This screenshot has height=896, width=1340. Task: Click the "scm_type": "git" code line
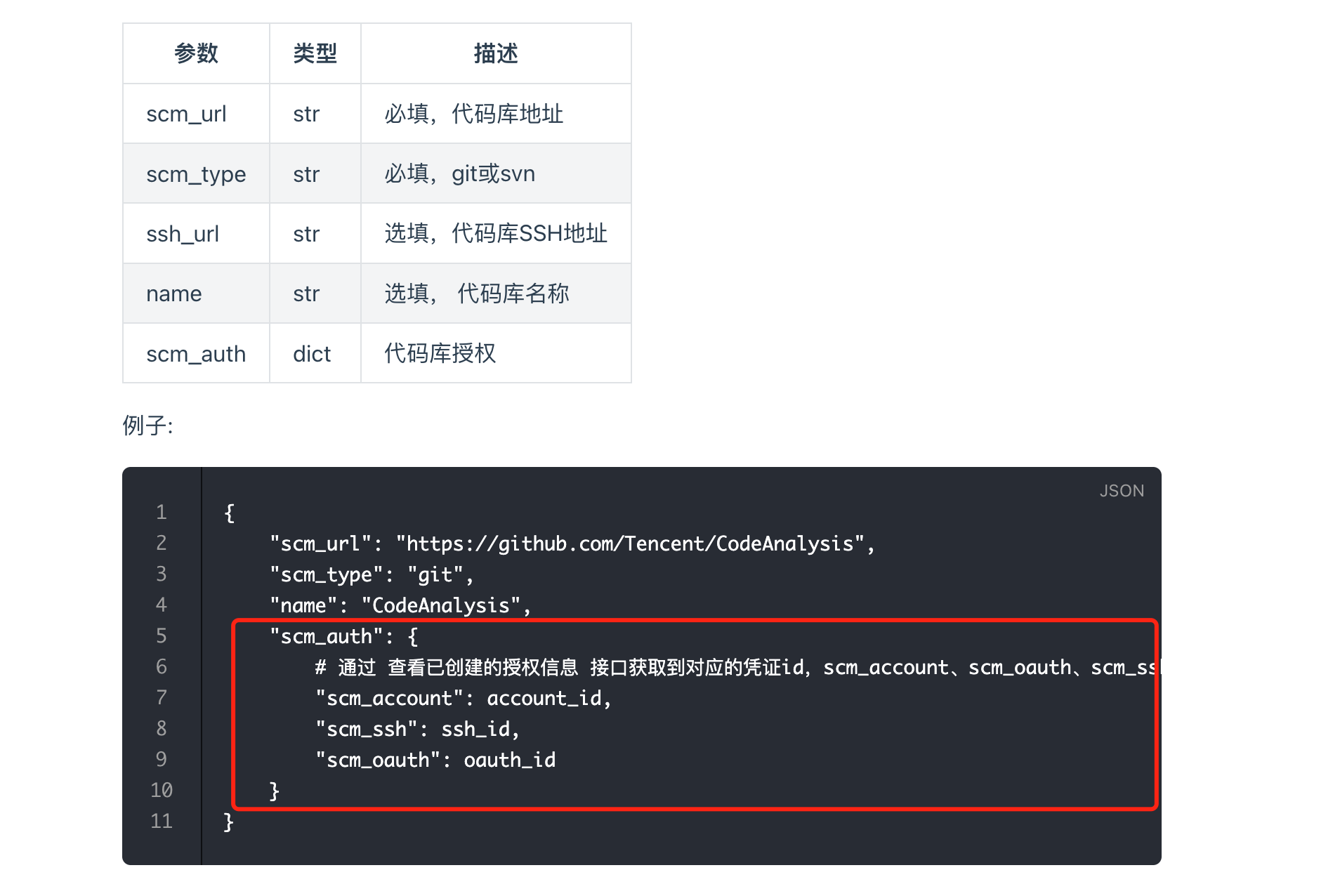[x=372, y=574]
